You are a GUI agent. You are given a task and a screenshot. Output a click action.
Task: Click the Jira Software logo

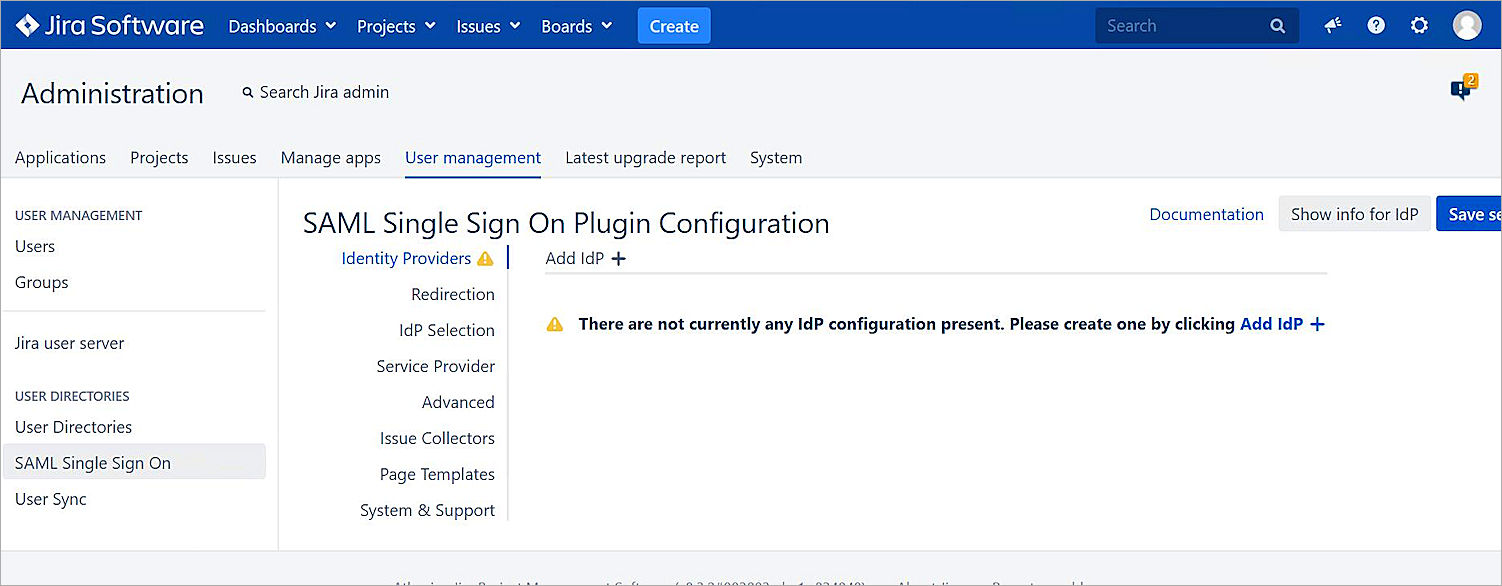[110, 26]
